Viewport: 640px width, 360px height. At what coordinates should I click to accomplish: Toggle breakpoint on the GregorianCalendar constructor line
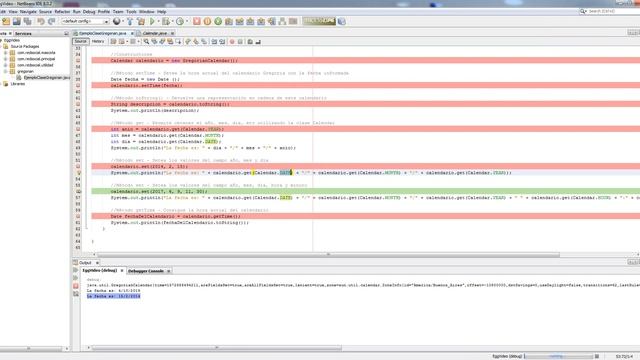click(78, 60)
